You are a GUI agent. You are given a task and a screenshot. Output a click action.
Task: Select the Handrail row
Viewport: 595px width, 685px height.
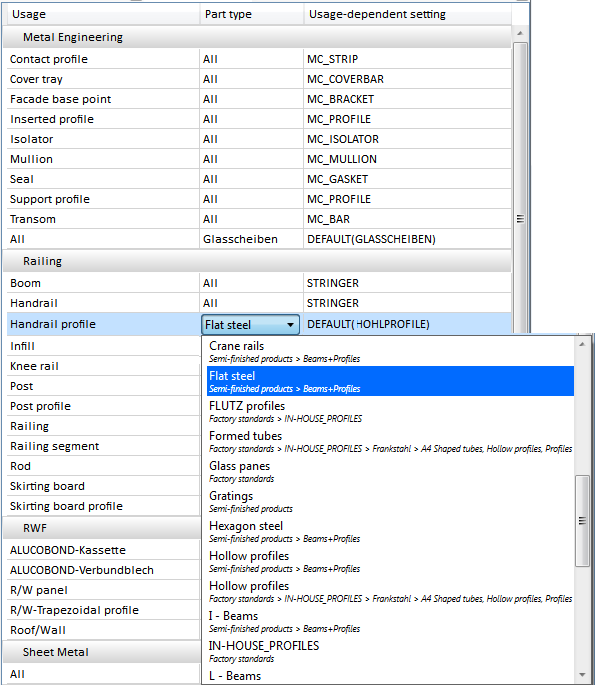(x=259, y=303)
